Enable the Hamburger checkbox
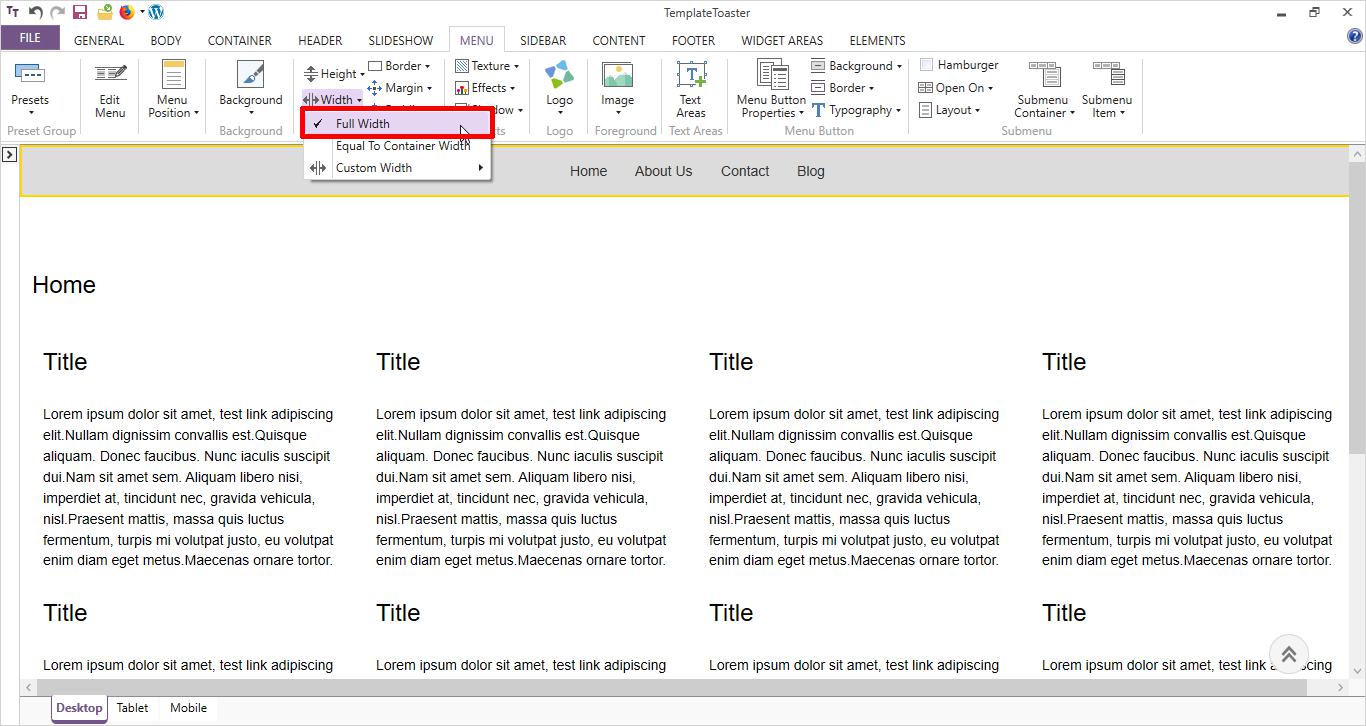This screenshot has height=726, width=1366. [x=926, y=65]
